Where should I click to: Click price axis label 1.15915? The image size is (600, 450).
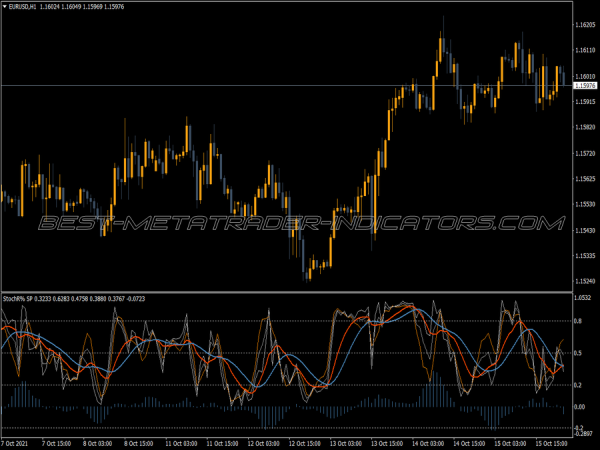coord(585,102)
